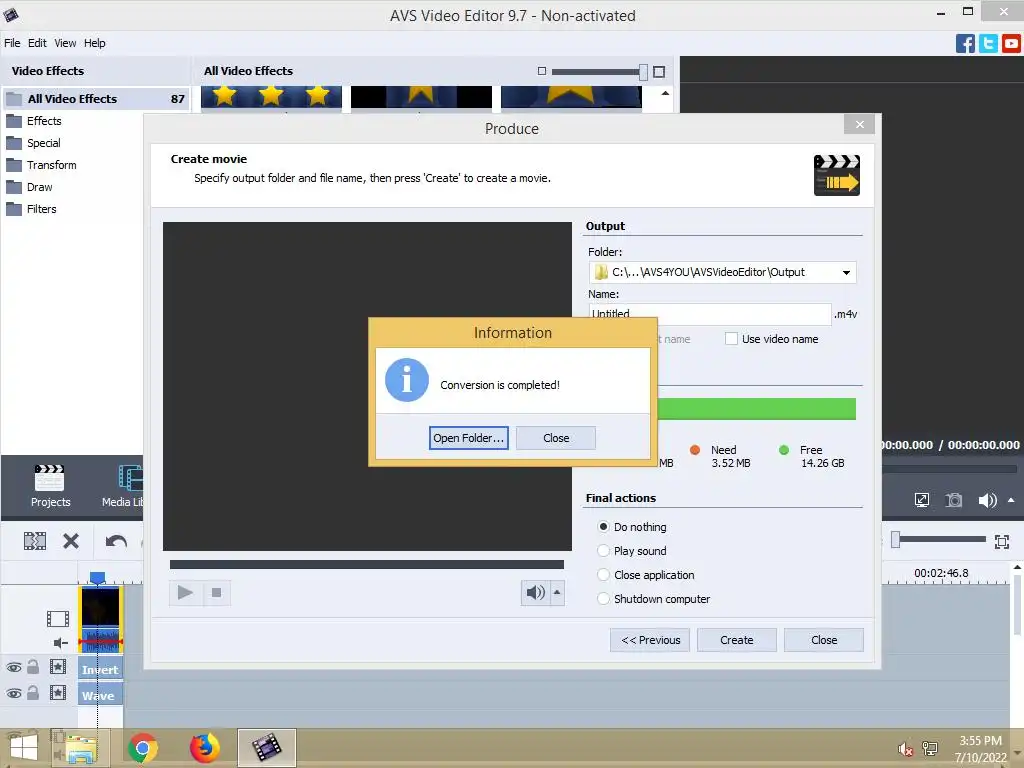Play the preview in Produce dialog
The height and width of the screenshot is (768, 1024).
point(185,592)
